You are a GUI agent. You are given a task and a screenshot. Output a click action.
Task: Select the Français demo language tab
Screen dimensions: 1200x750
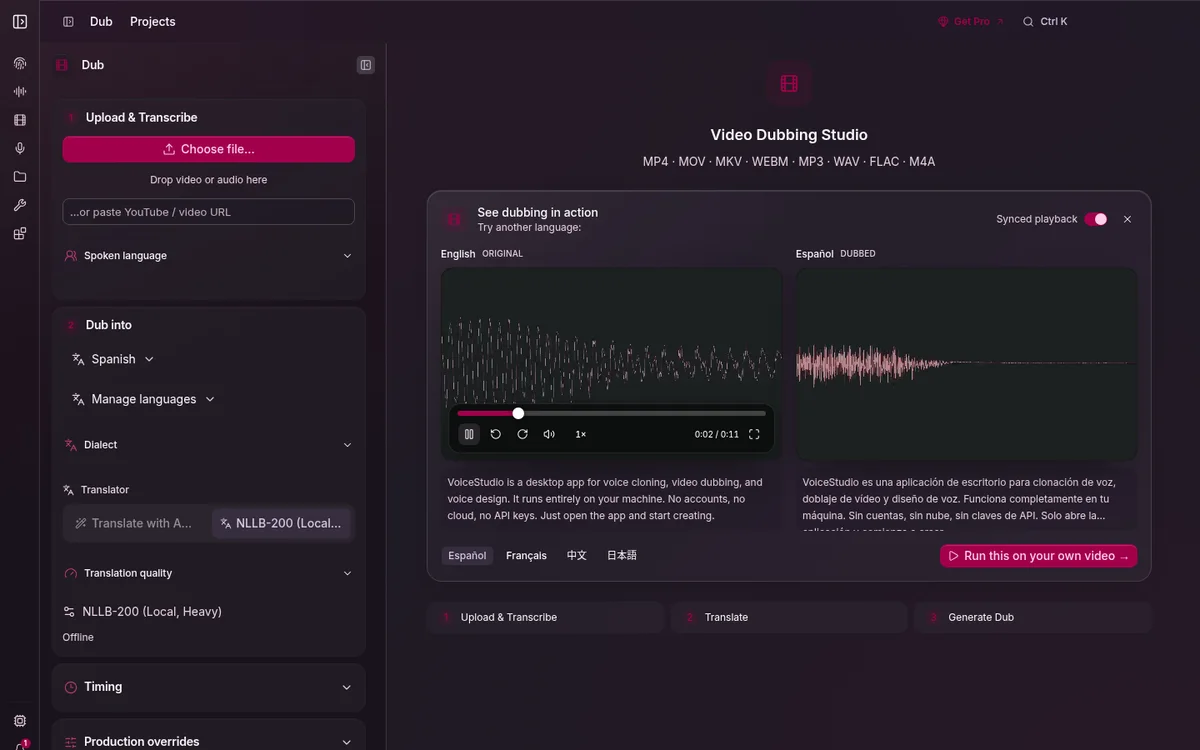coord(526,555)
